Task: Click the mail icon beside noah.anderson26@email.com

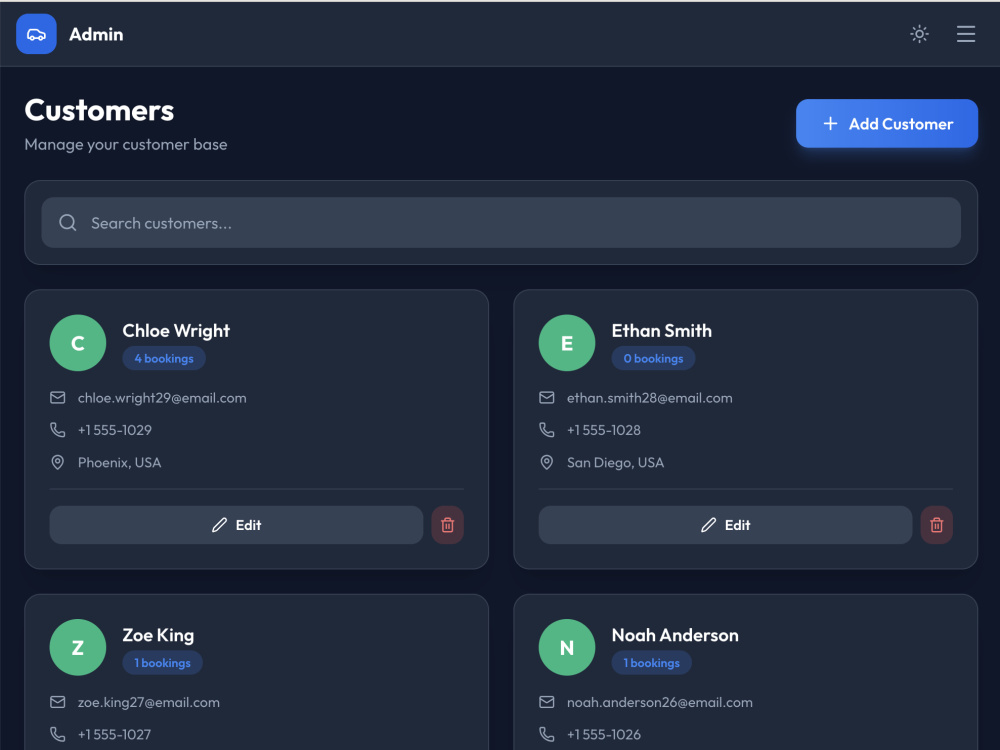Action: [x=547, y=702]
